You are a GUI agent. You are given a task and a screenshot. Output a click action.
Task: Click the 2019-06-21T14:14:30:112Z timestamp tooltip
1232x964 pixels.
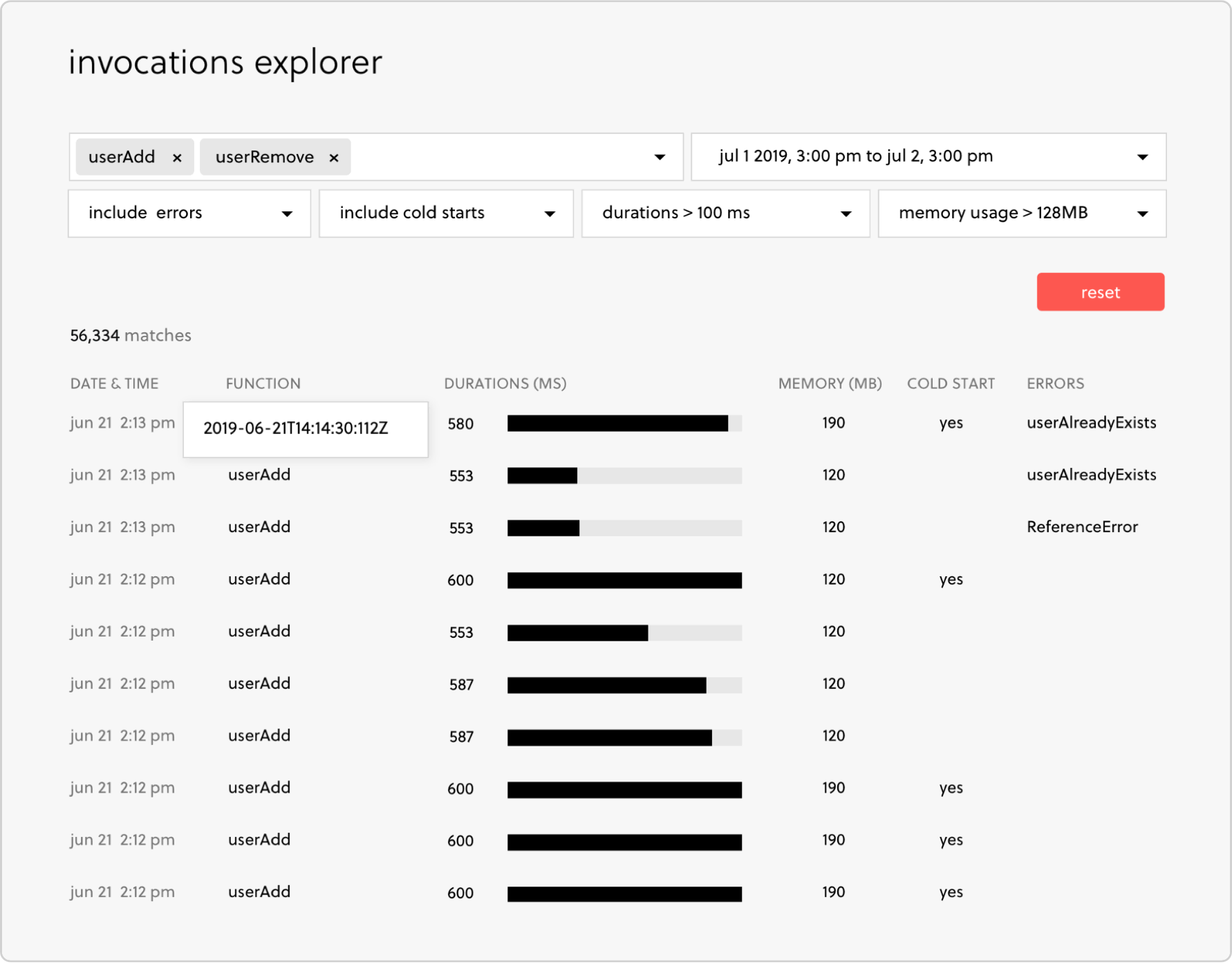[x=306, y=429]
